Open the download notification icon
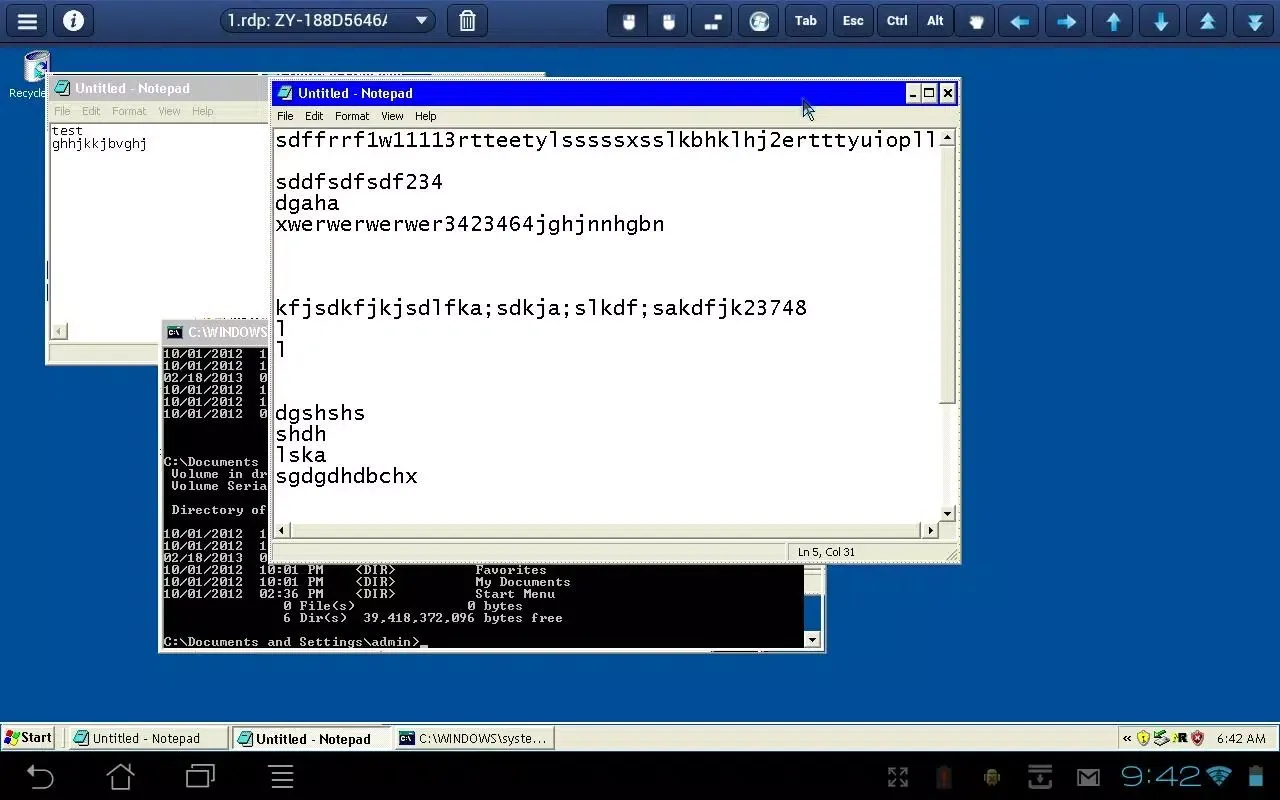Image resolution: width=1280 pixels, height=800 pixels. [1040, 777]
